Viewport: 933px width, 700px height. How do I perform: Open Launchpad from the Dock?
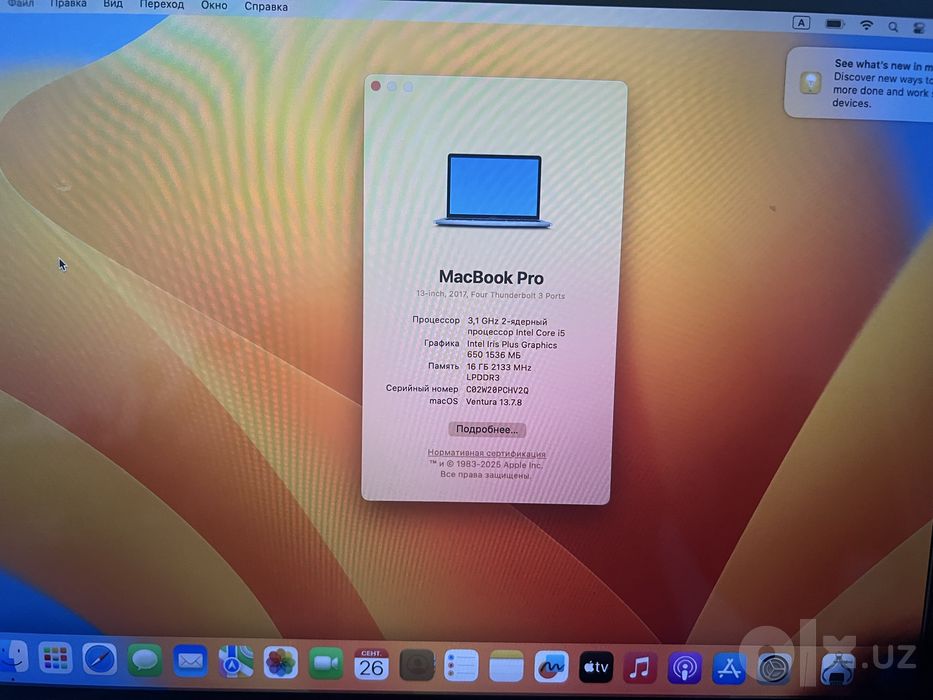point(55,659)
